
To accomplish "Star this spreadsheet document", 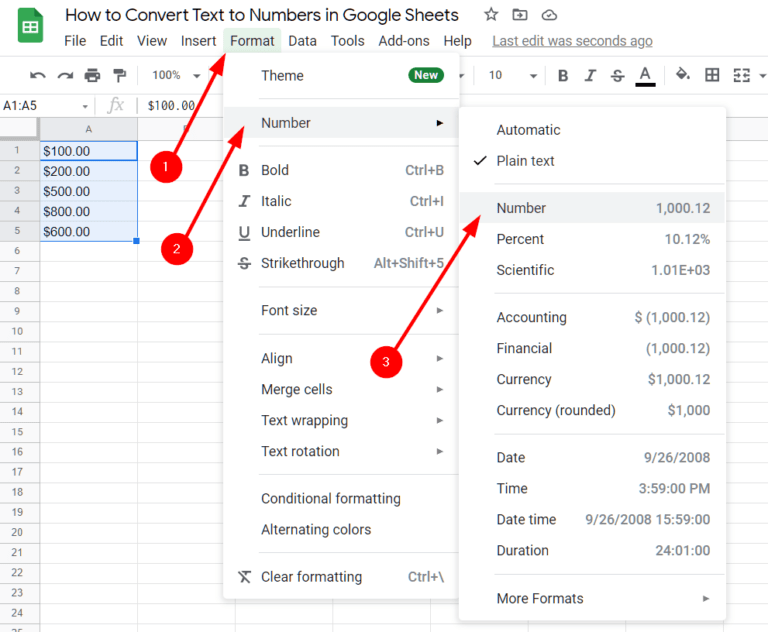I will [491, 15].
